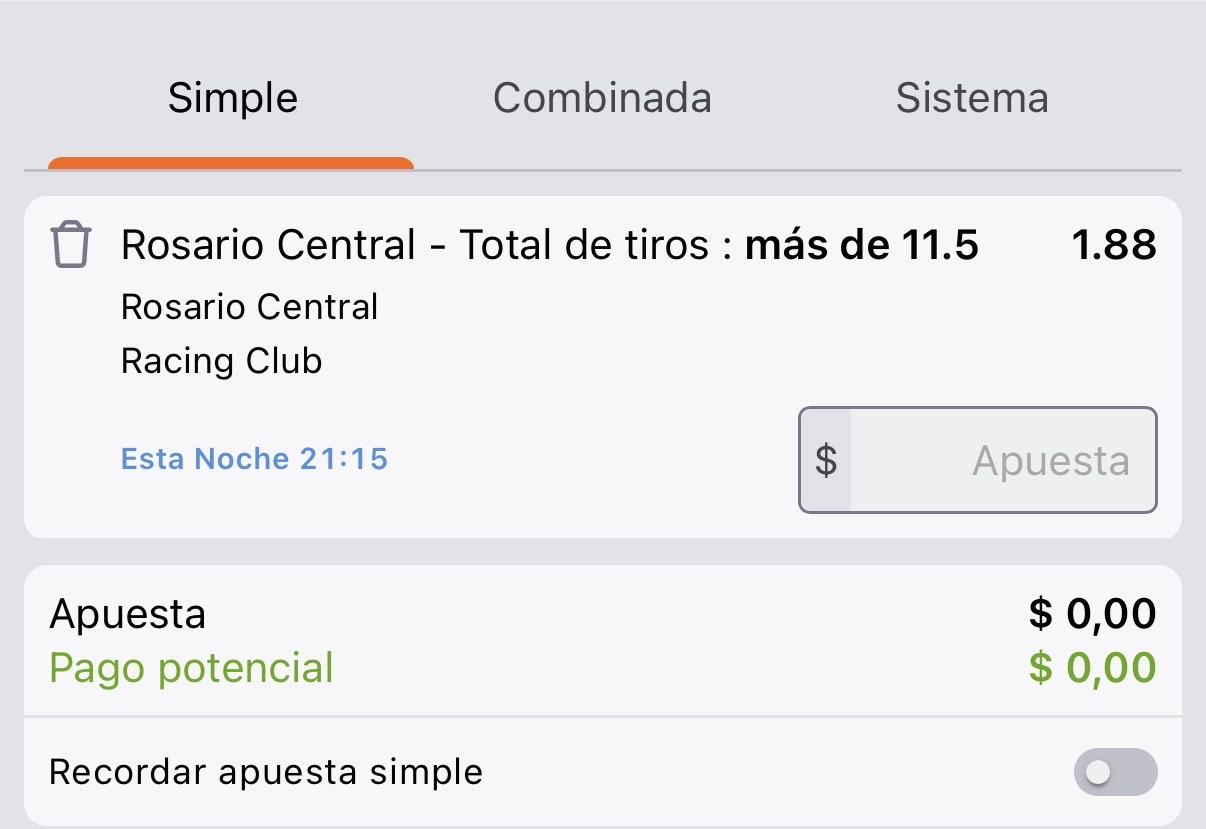Click the black Apuesta total amount
The height and width of the screenshot is (829, 1206).
[1093, 614]
